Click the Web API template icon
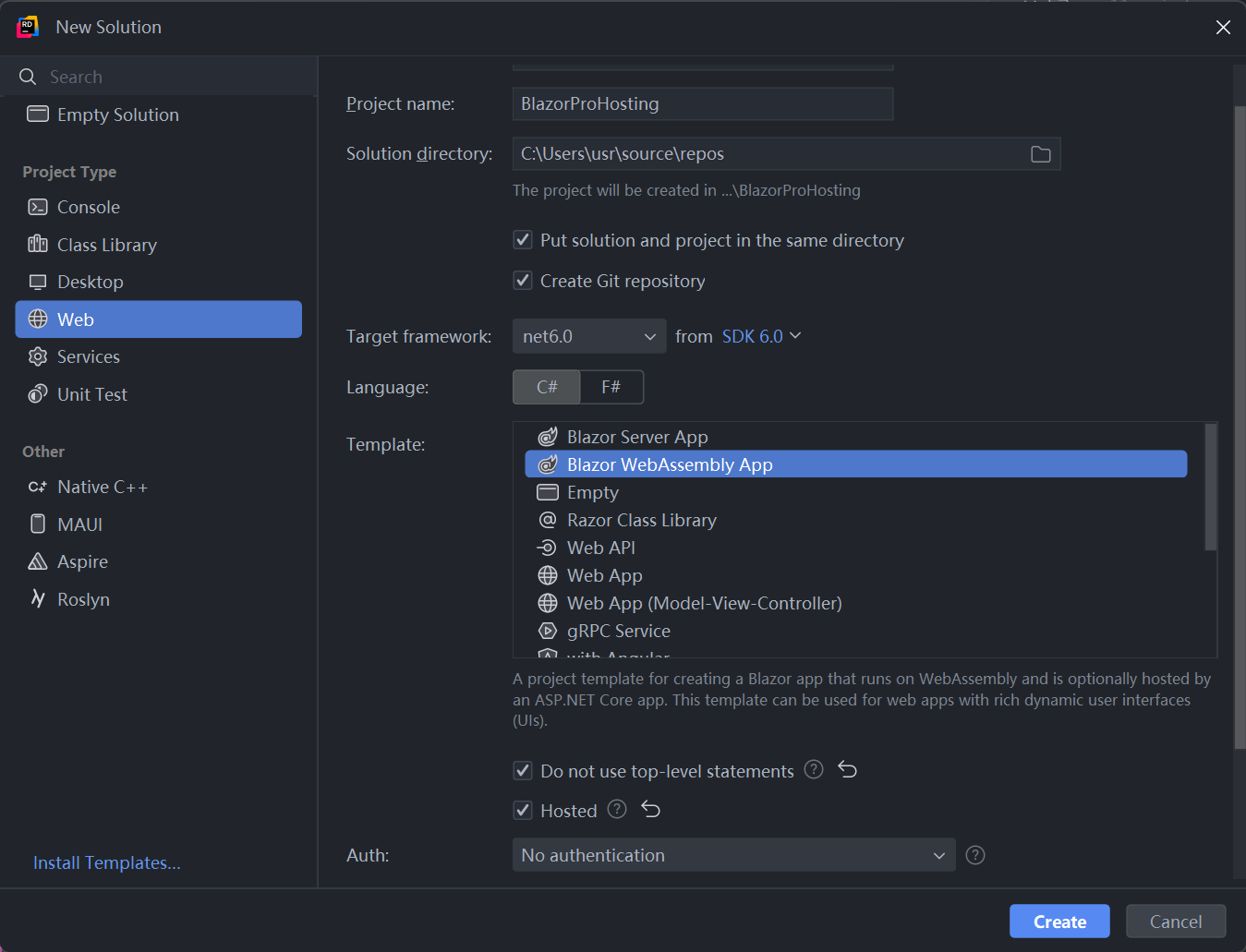The image size is (1246, 952). point(547,548)
